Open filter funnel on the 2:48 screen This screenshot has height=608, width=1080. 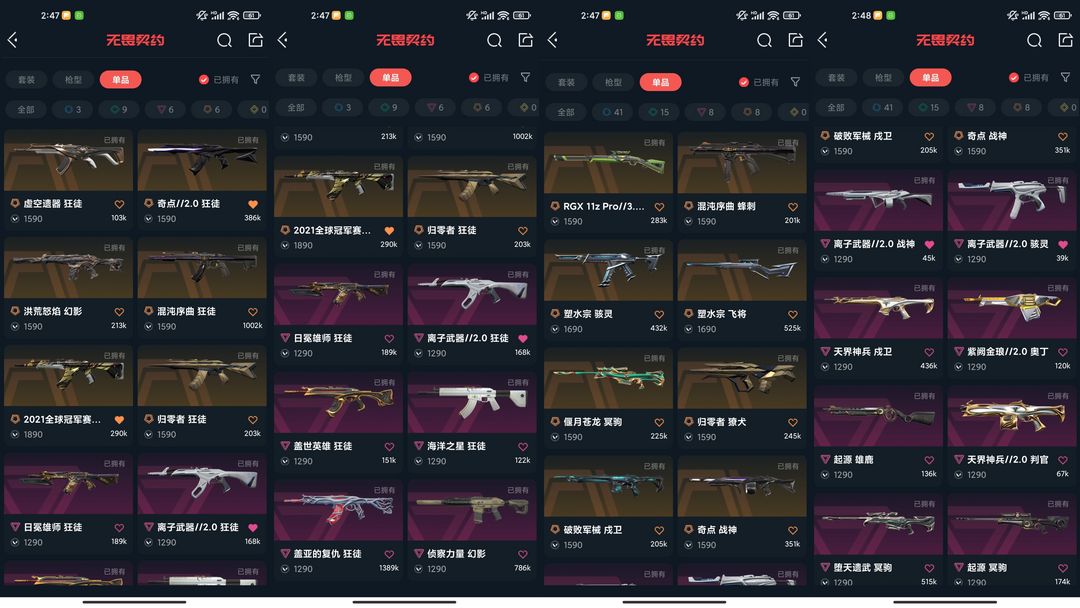coord(1066,77)
